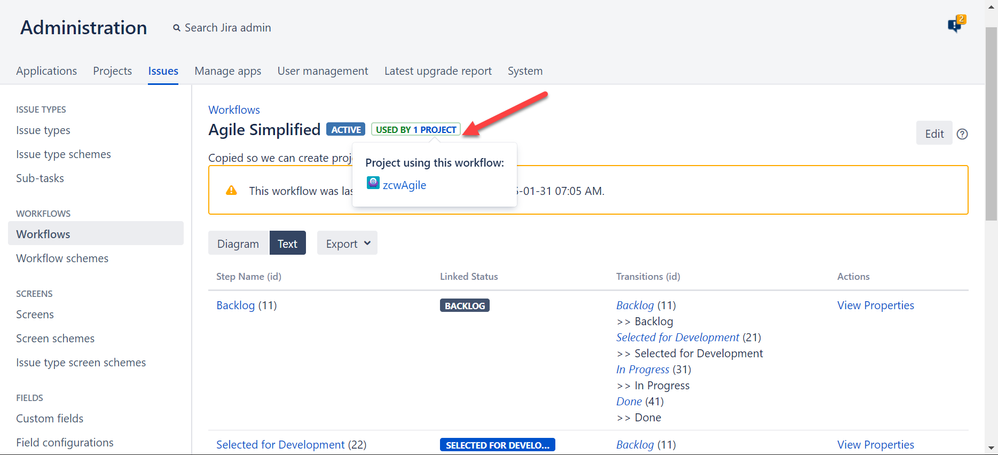998x455 pixels.
Task: Open the feedback notification icon
Action: [x=955, y=25]
